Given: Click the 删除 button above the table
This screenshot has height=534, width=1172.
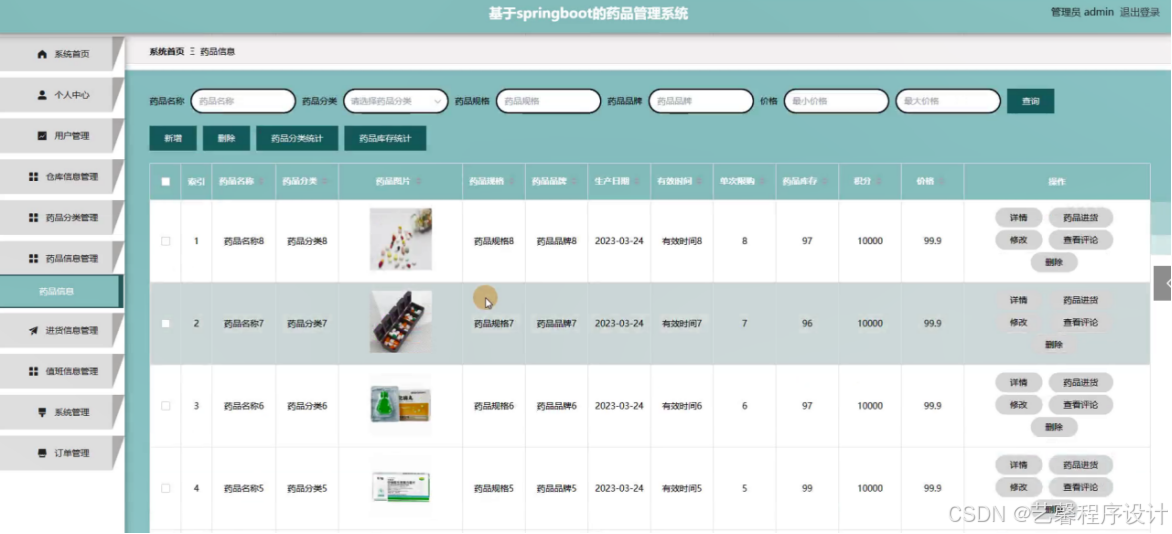Looking at the screenshot, I should (x=226, y=138).
